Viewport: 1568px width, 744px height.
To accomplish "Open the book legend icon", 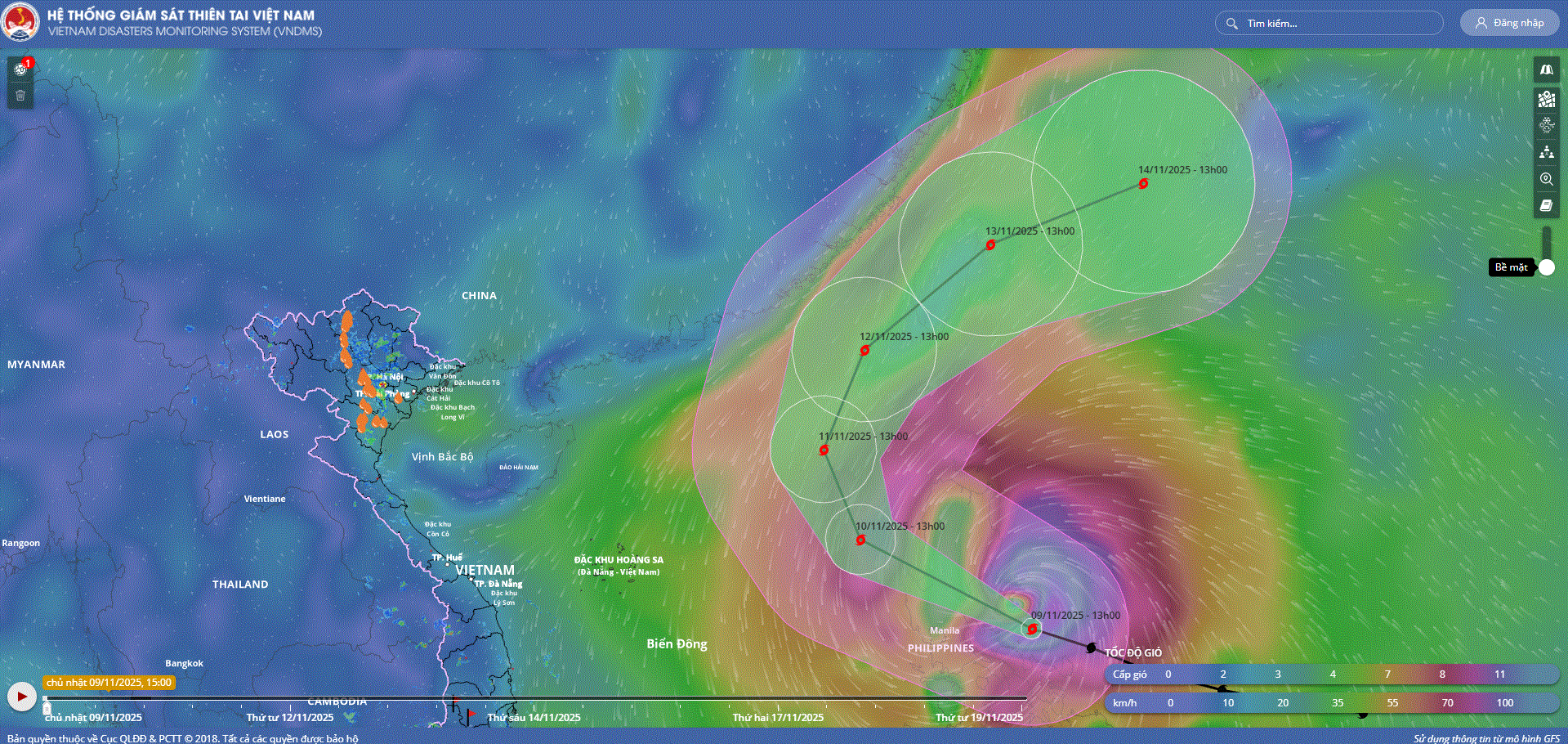I will (1546, 206).
